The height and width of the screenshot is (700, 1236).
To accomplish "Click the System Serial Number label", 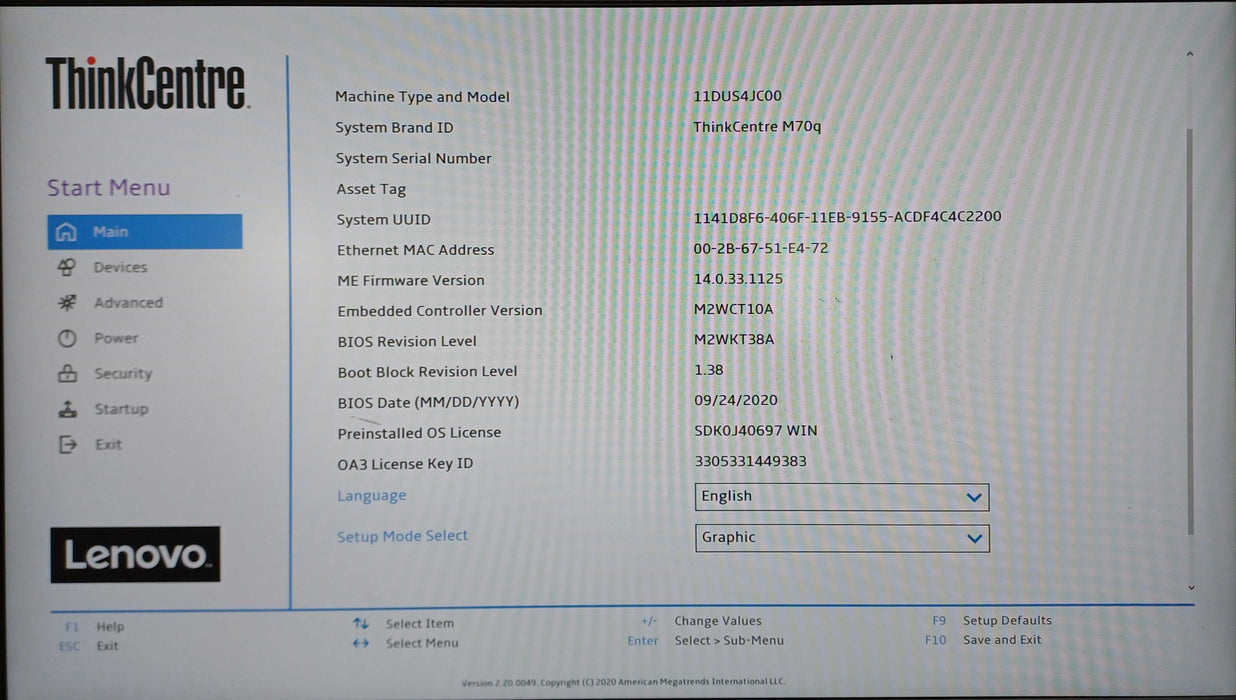I will coord(414,158).
